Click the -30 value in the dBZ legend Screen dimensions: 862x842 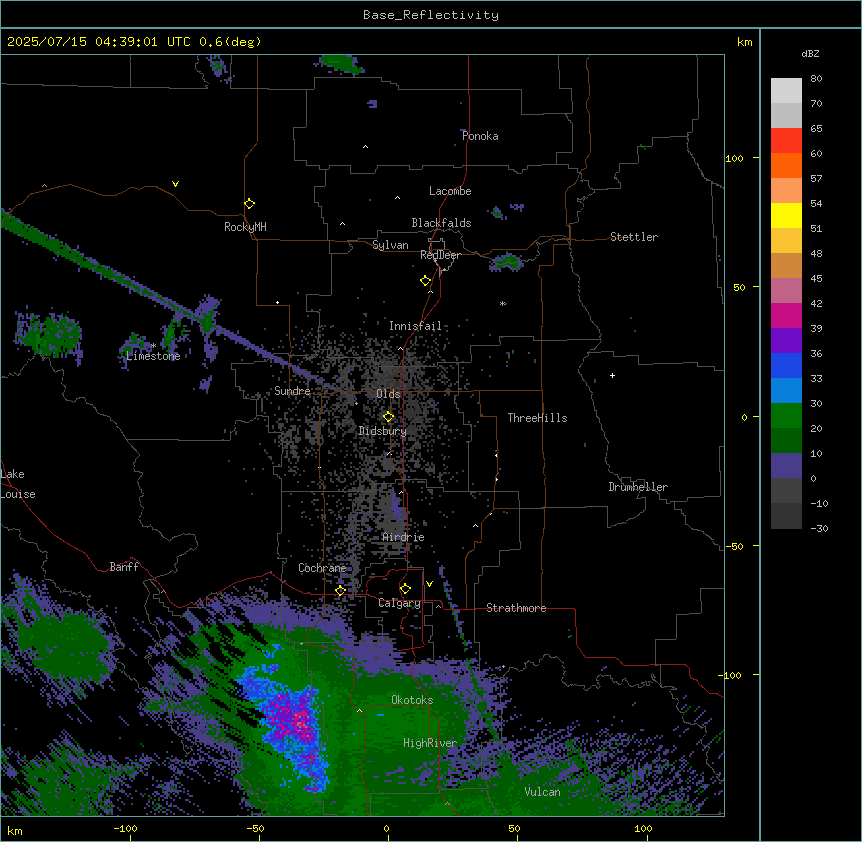(x=819, y=528)
